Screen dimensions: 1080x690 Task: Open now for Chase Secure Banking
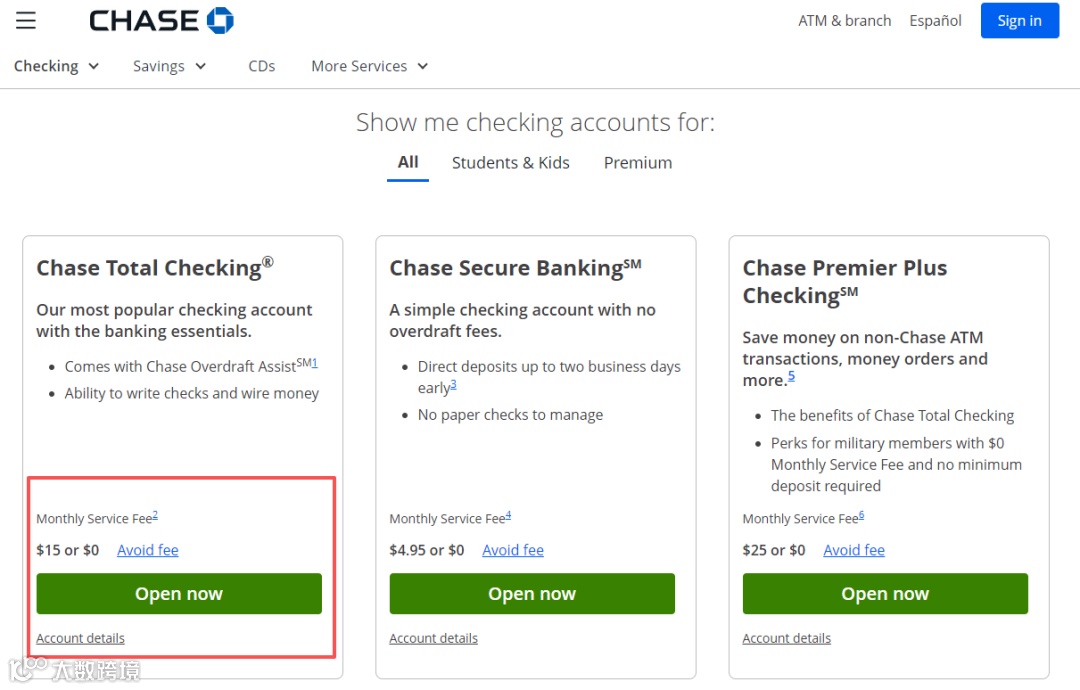[x=532, y=594]
